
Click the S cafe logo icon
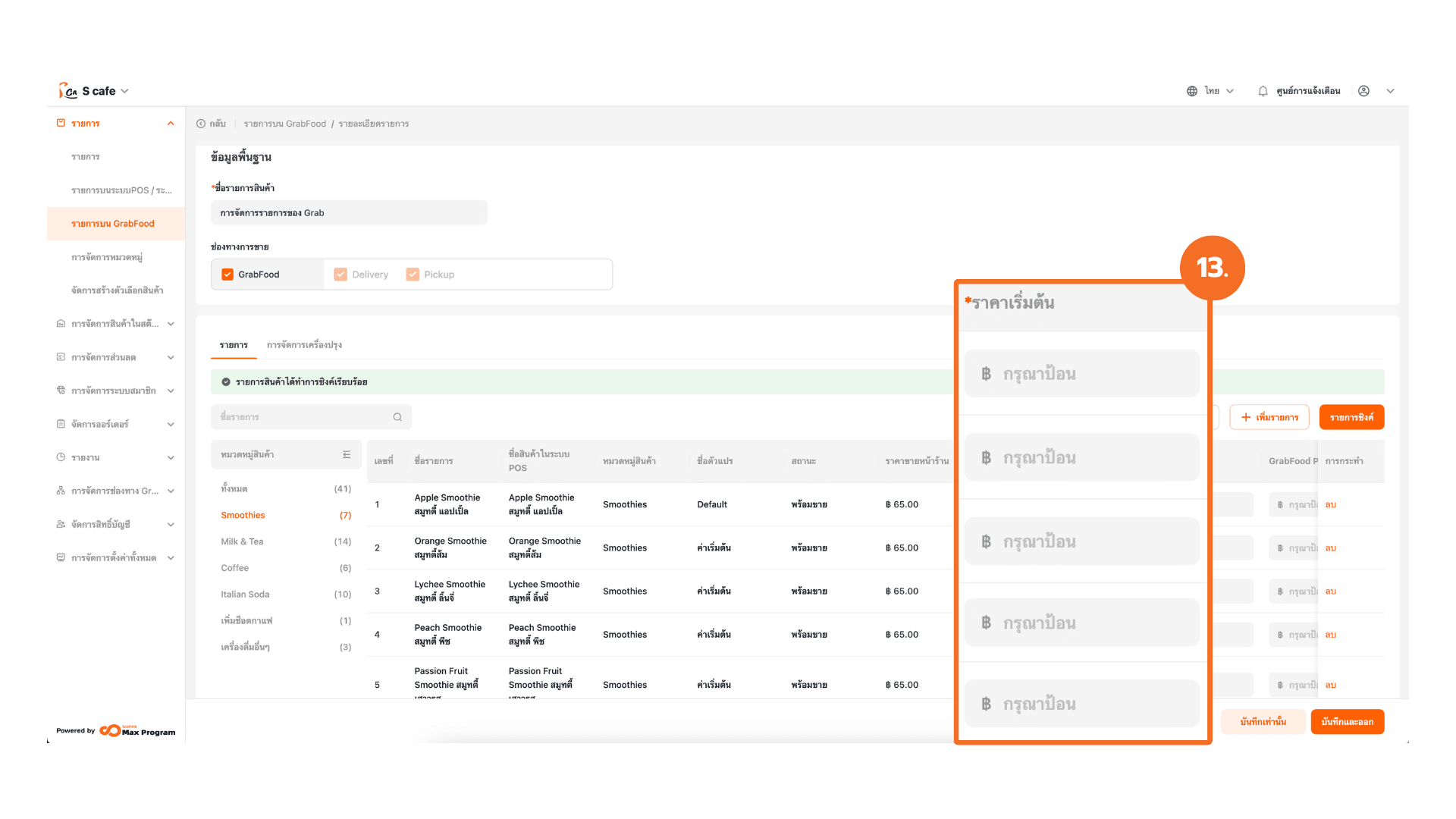(x=68, y=91)
